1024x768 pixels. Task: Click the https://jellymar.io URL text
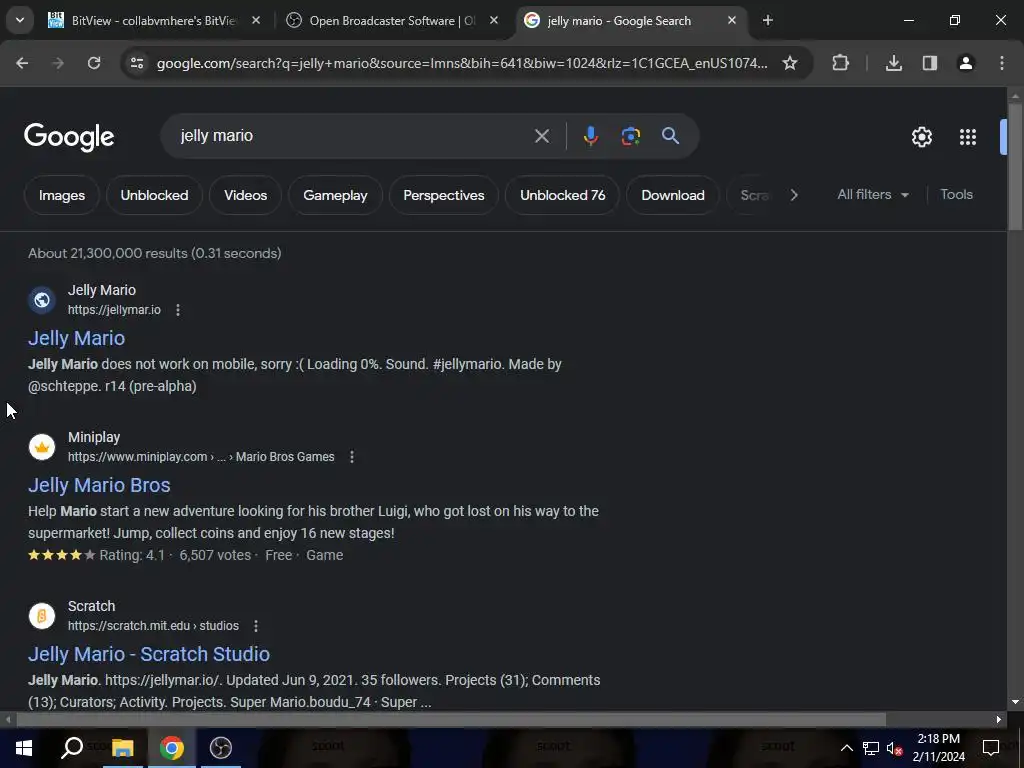(x=114, y=310)
